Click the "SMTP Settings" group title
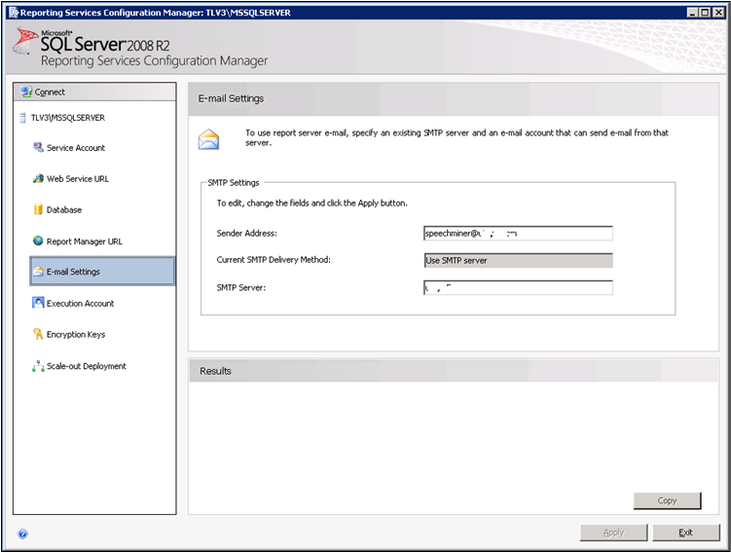 pyautogui.click(x=233, y=183)
